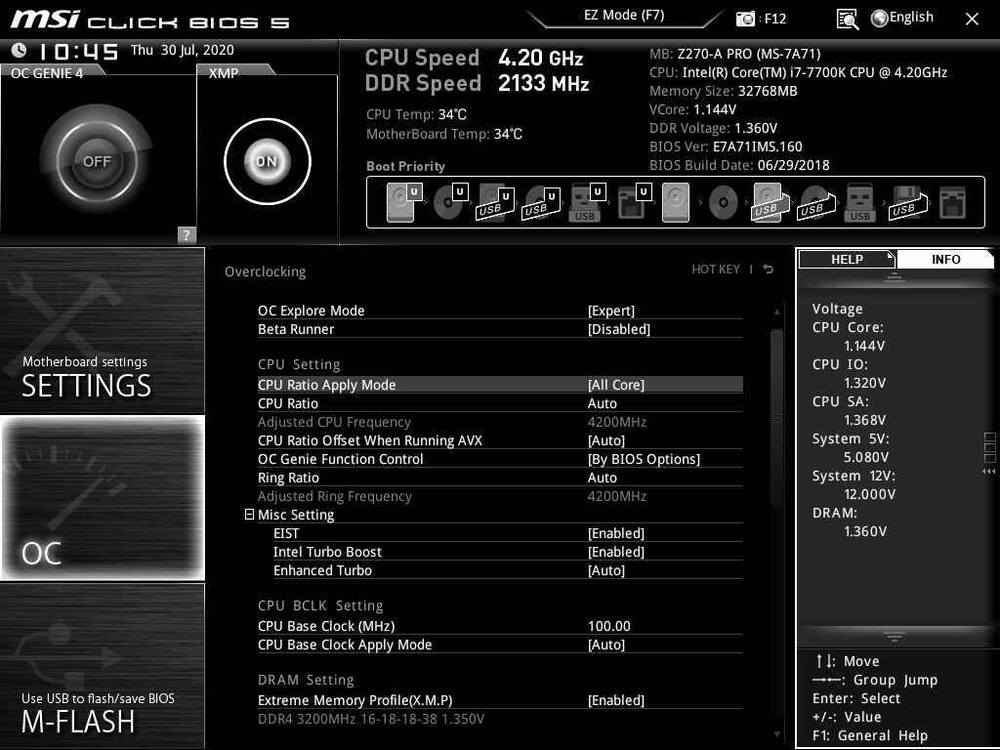Switch to the INFO tab
This screenshot has width=1000, height=750.
(x=945, y=260)
